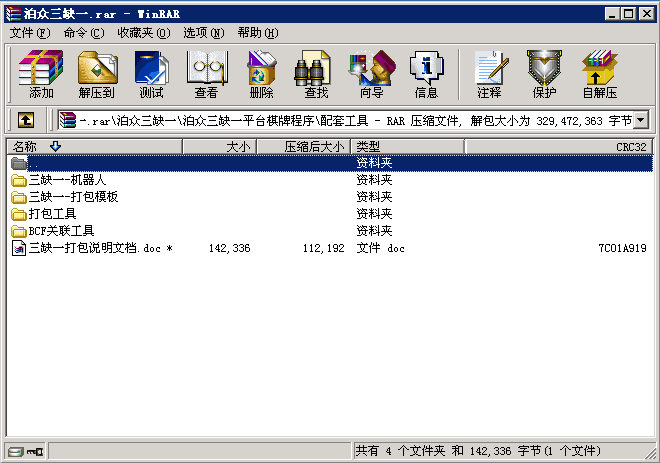Click the size value 142,336 of the doc file
The width and height of the screenshot is (660, 463).
[x=229, y=248]
